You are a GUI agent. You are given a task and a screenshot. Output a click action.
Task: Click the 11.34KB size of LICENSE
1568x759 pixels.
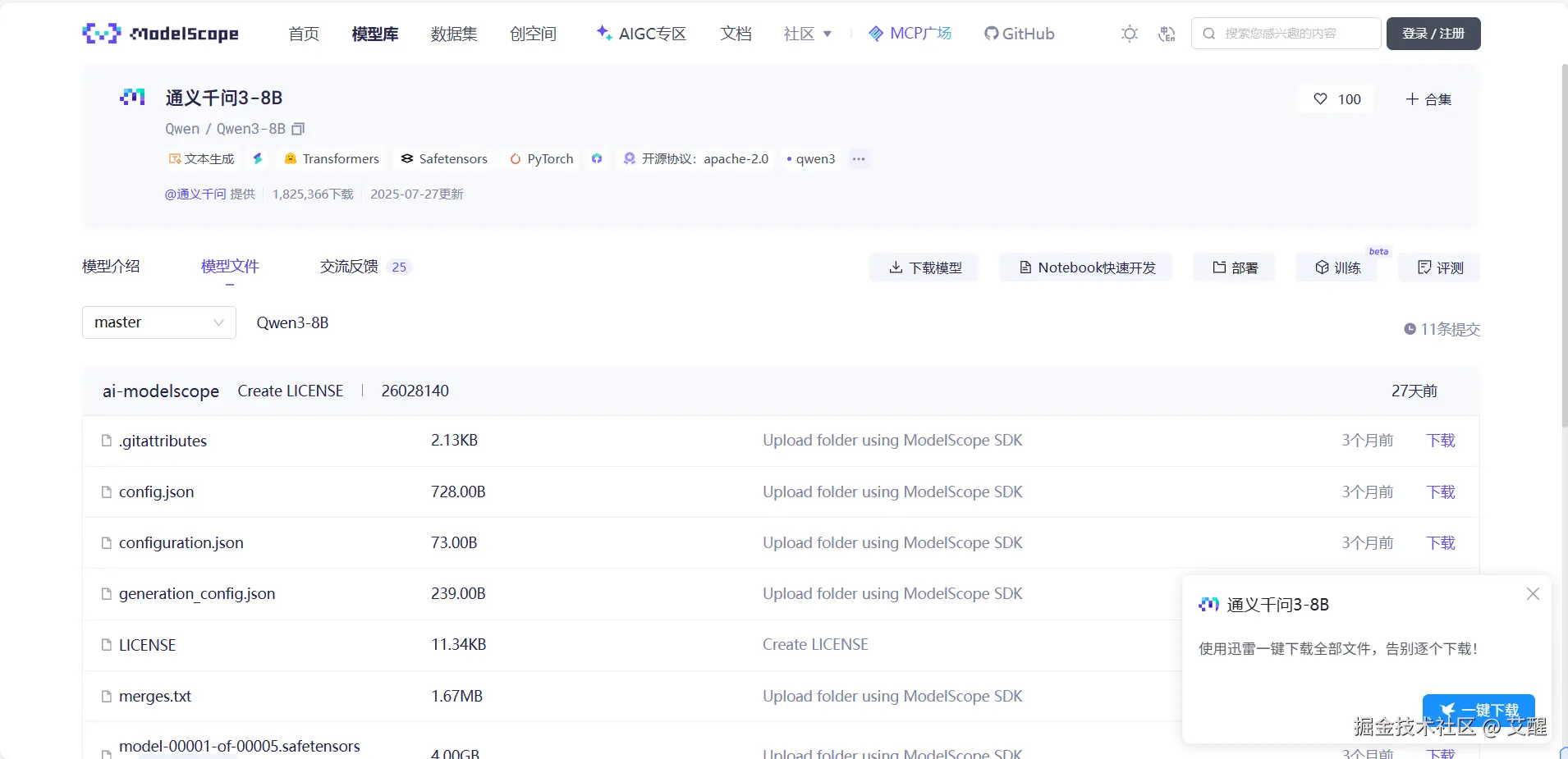(459, 645)
